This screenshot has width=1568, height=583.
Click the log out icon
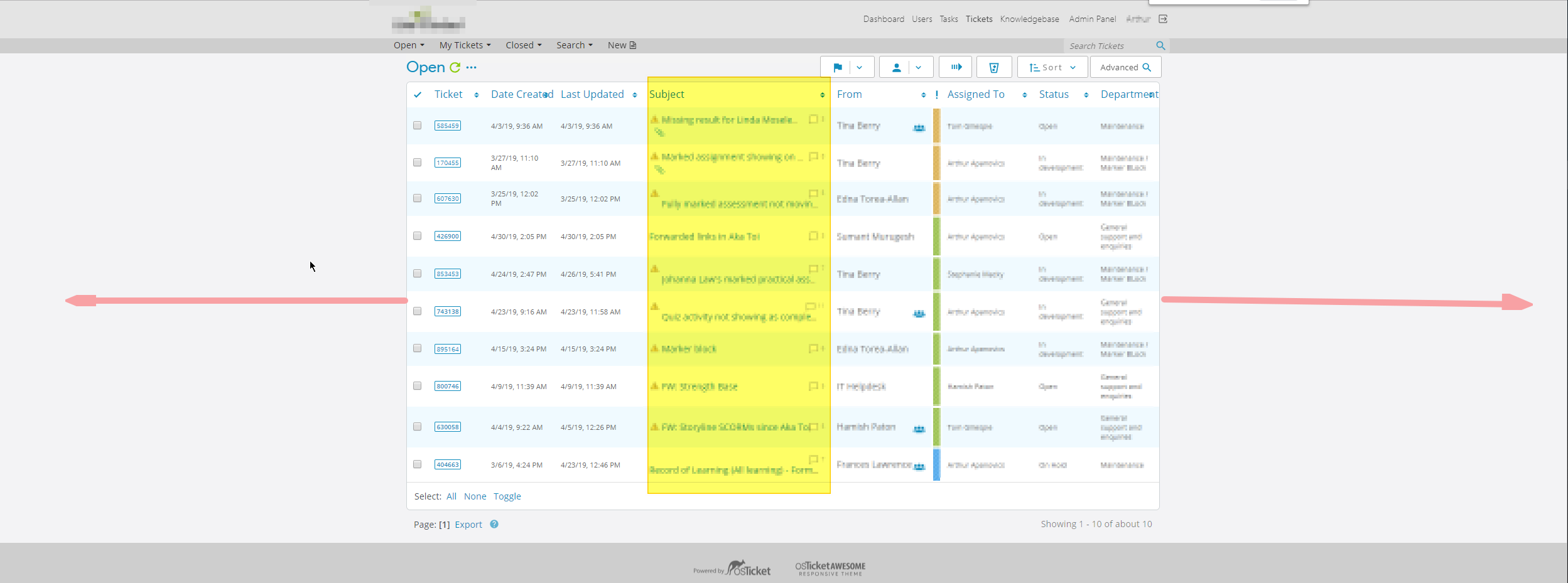[x=1163, y=19]
